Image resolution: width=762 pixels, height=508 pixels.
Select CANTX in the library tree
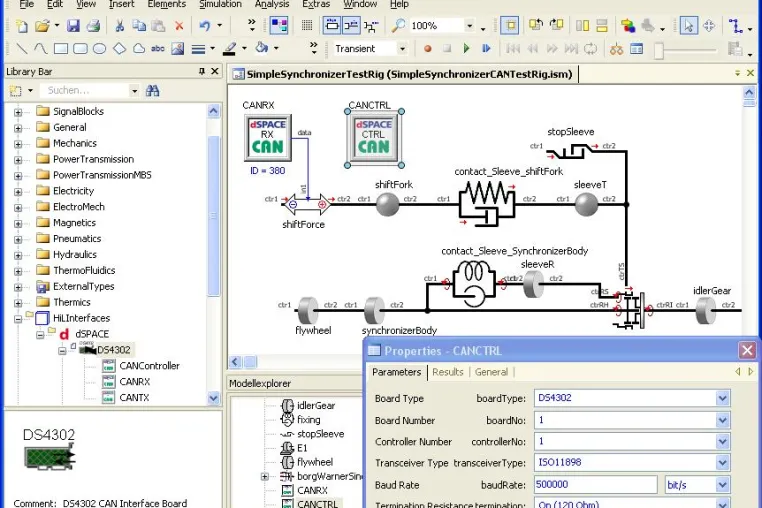click(x=134, y=398)
